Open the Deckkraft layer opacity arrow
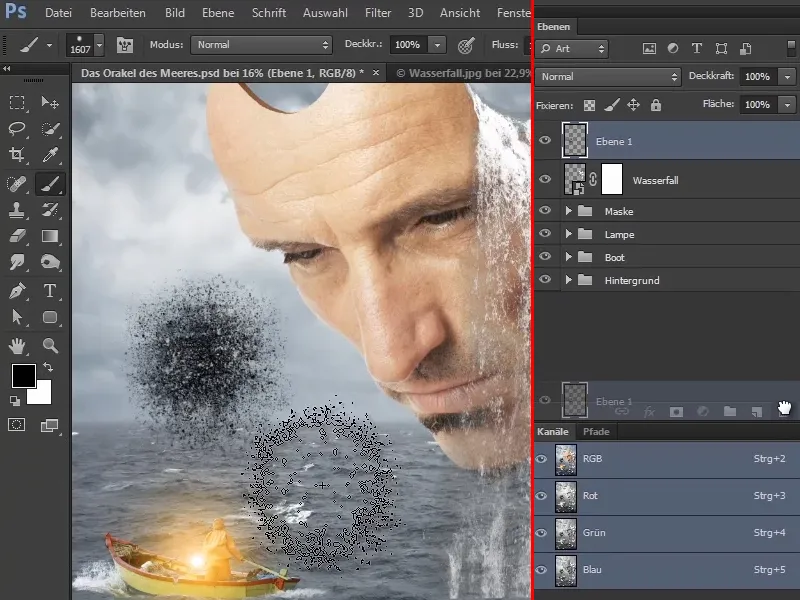The image size is (800, 600). [787, 77]
